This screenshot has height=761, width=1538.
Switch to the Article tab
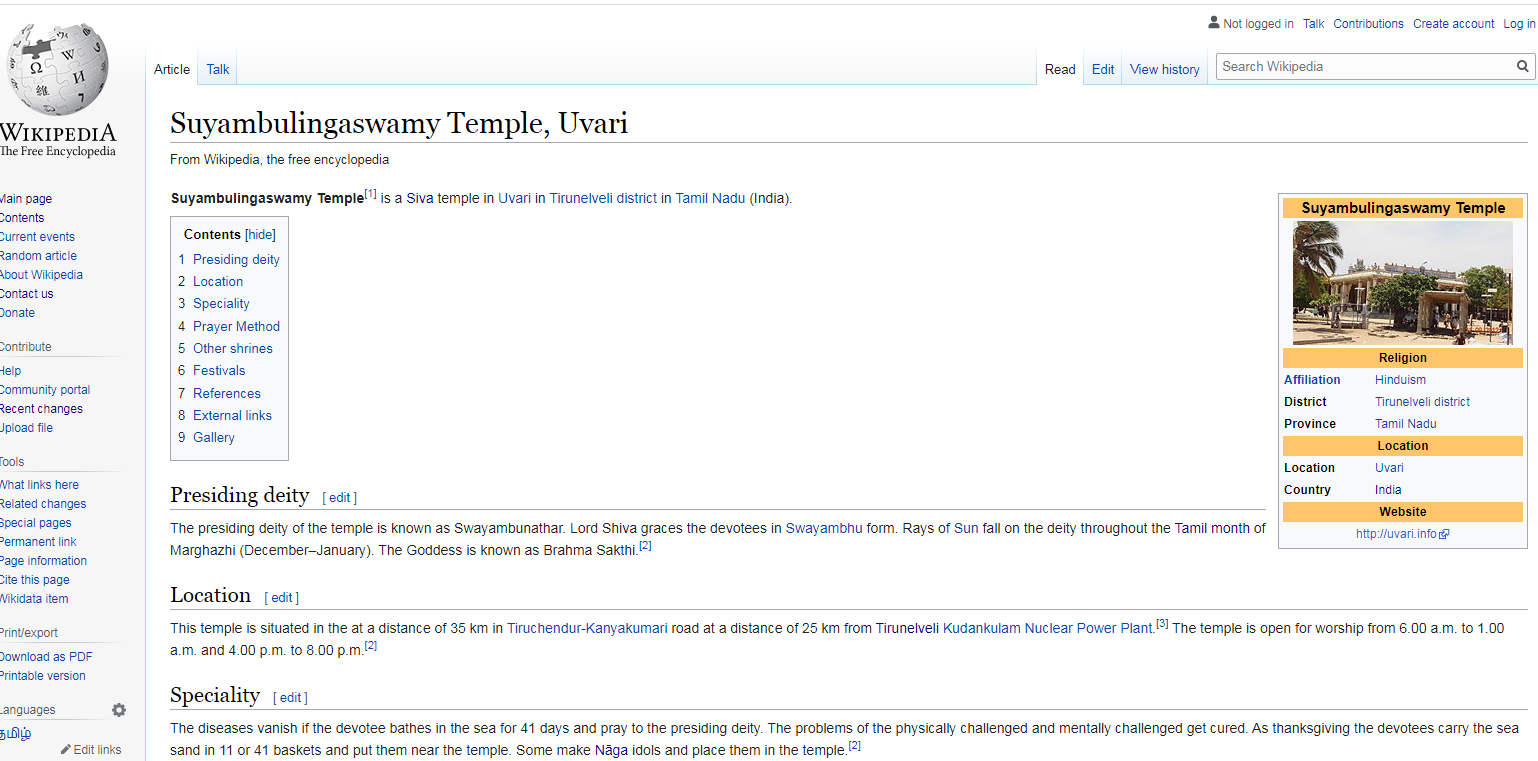pyautogui.click(x=172, y=69)
